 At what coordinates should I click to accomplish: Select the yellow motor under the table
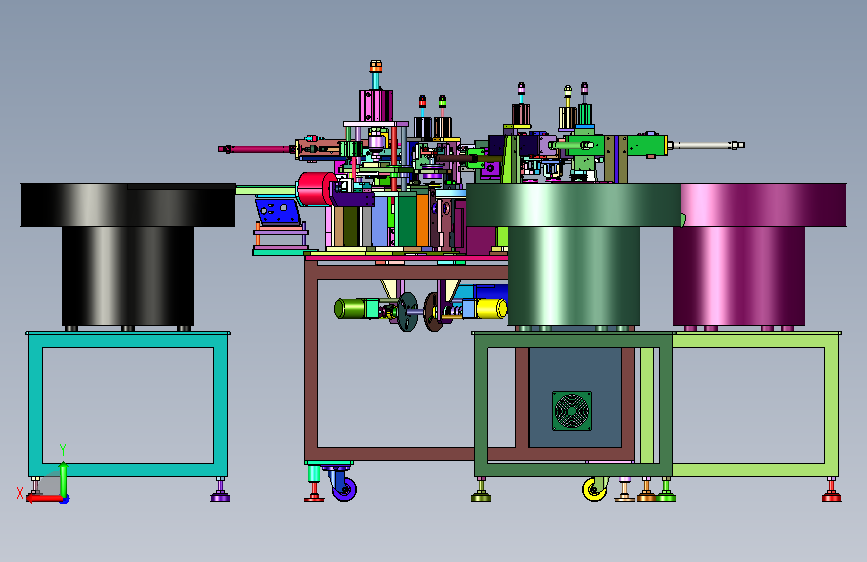pyautogui.click(x=491, y=309)
